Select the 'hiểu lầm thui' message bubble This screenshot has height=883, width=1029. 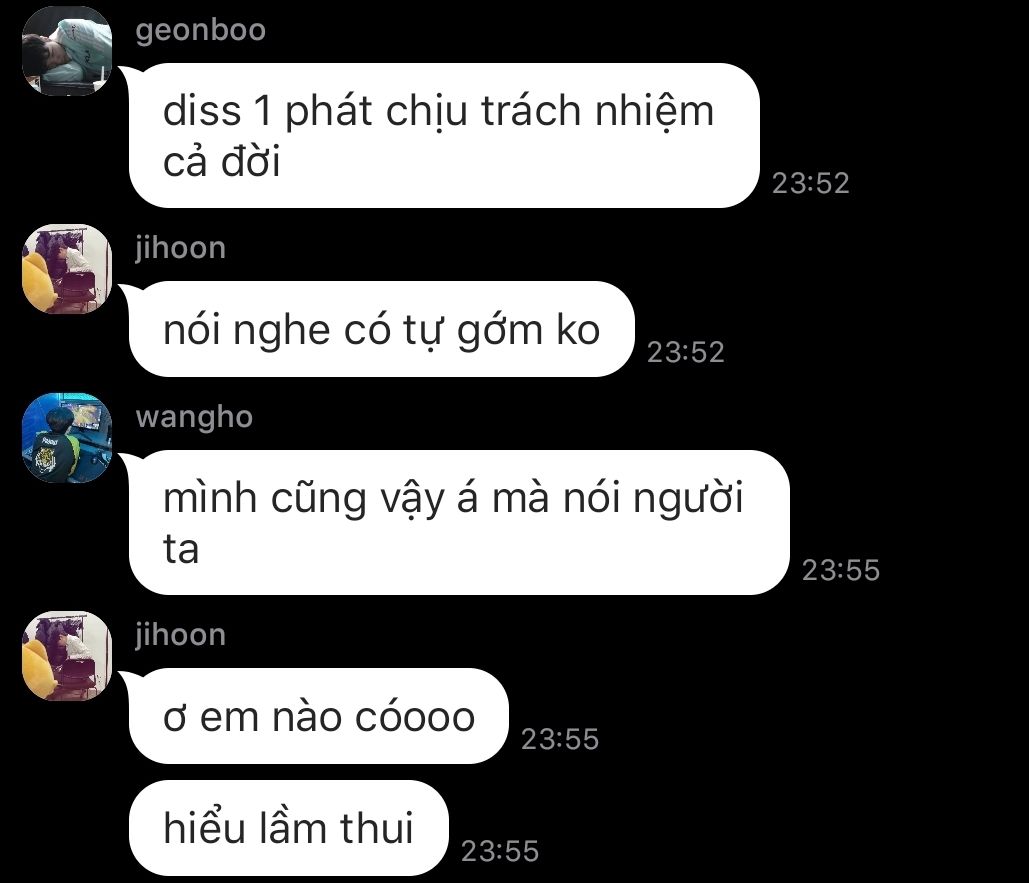click(289, 828)
